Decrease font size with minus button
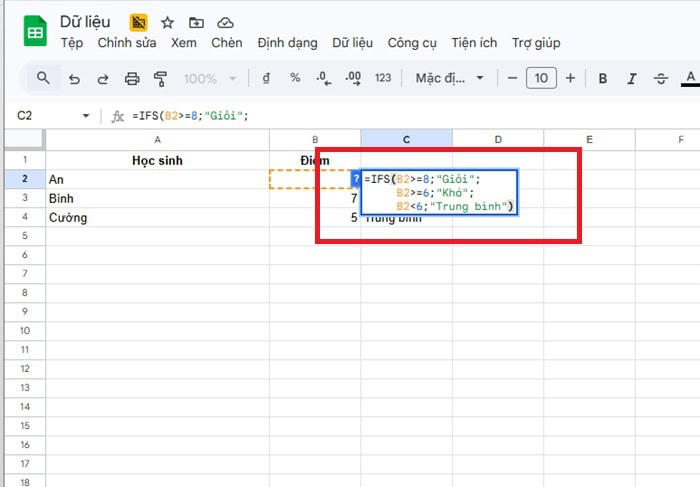 click(x=512, y=78)
